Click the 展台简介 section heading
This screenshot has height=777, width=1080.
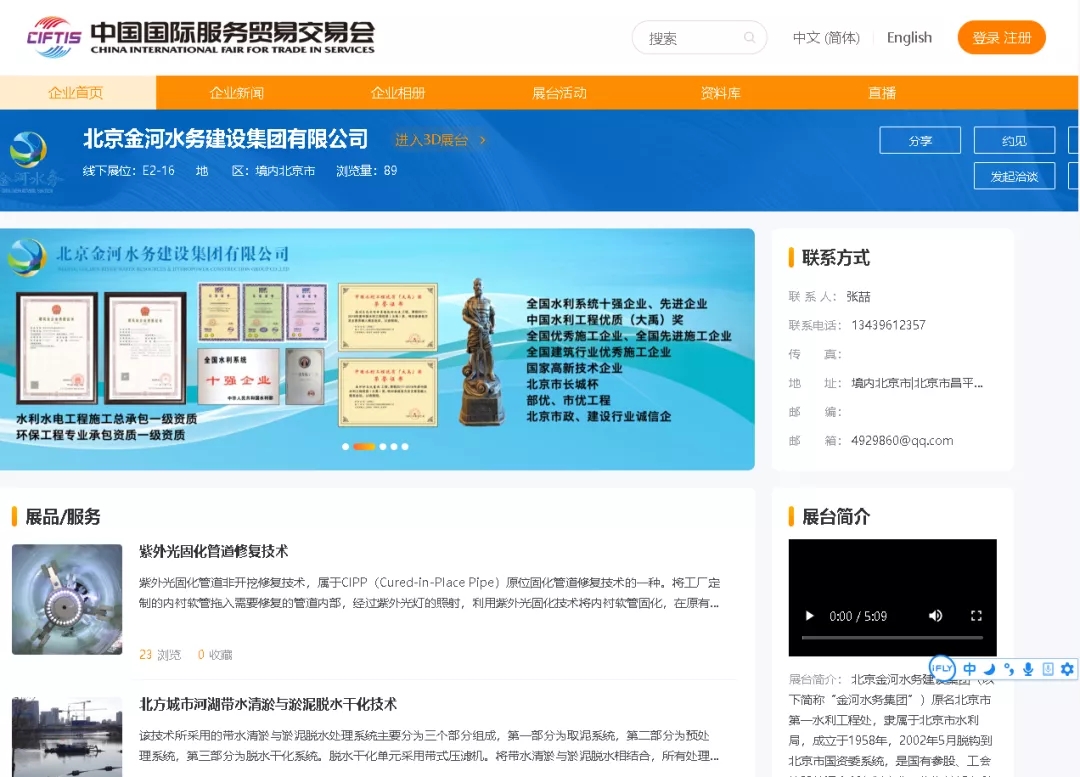tap(835, 517)
